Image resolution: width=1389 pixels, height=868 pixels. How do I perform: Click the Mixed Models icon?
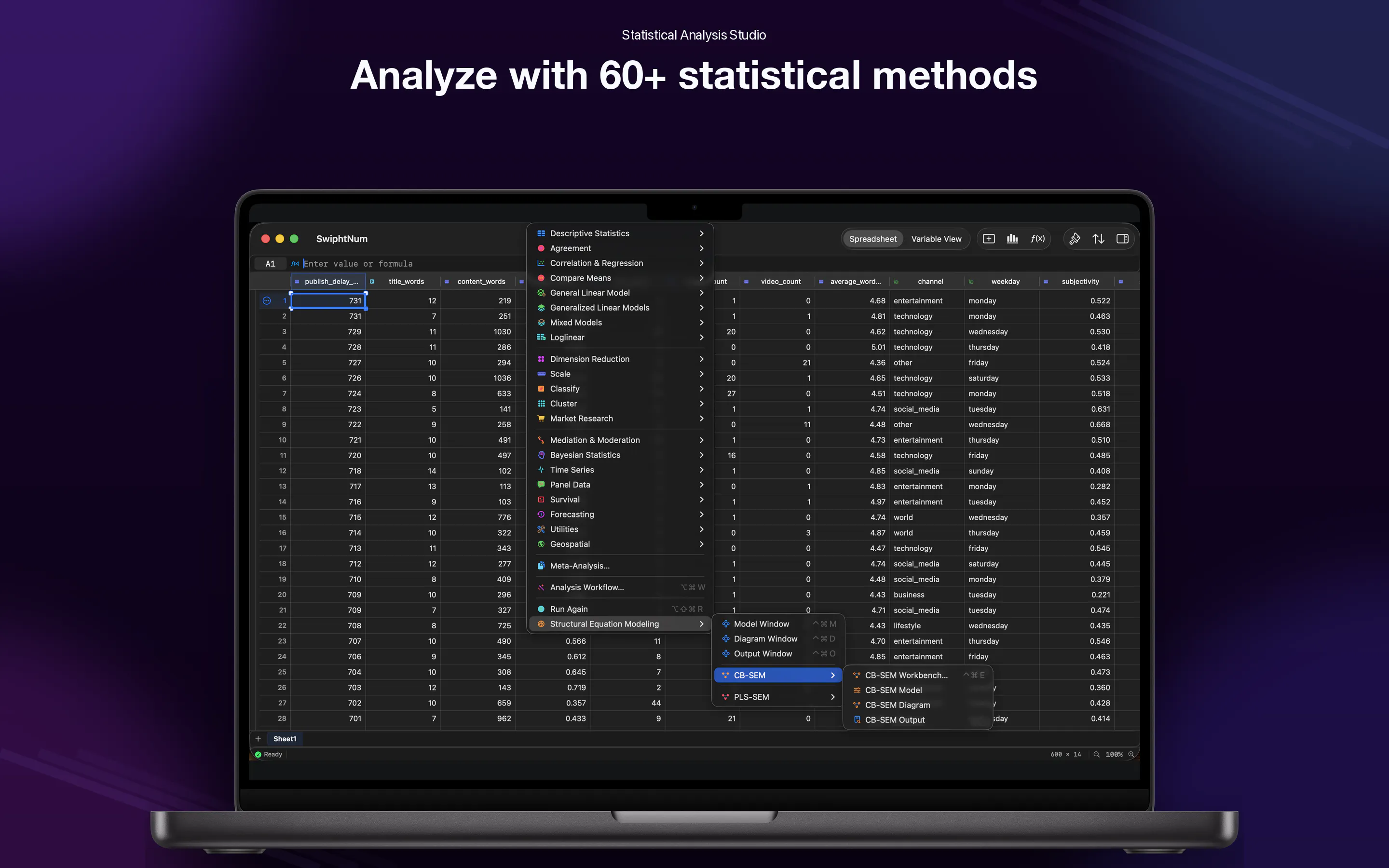coord(541,323)
